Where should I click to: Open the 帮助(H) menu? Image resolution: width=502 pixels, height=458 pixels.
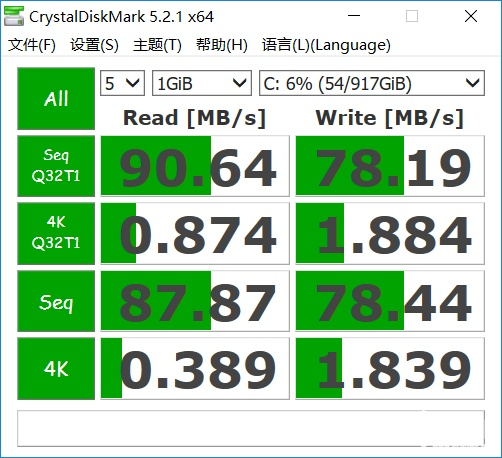tap(222, 45)
